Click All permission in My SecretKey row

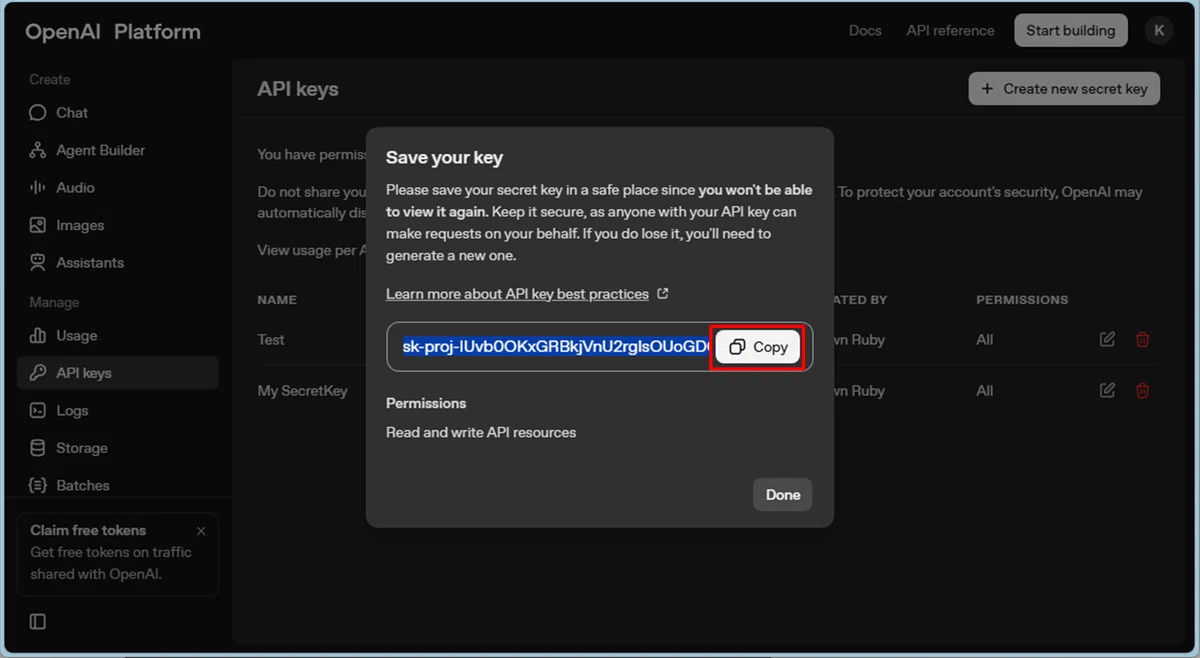985,391
